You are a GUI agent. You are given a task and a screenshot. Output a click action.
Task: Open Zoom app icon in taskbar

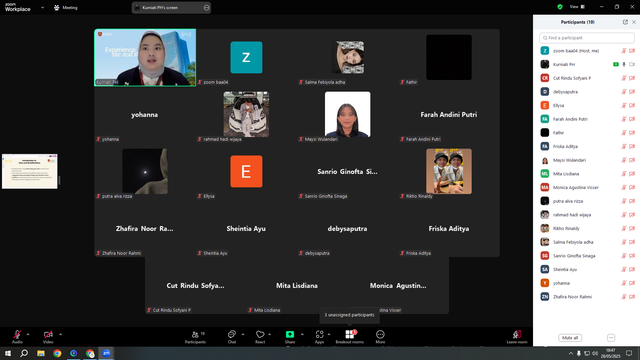point(107,353)
